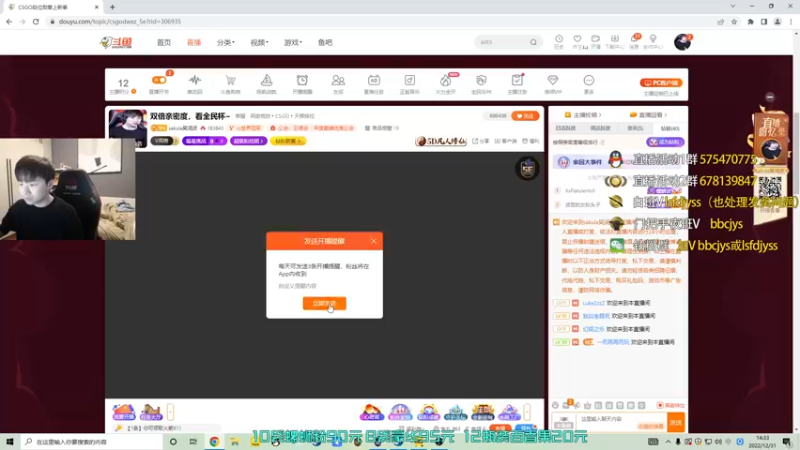Click the Douyu logo
800x450 pixels.
[116, 42]
